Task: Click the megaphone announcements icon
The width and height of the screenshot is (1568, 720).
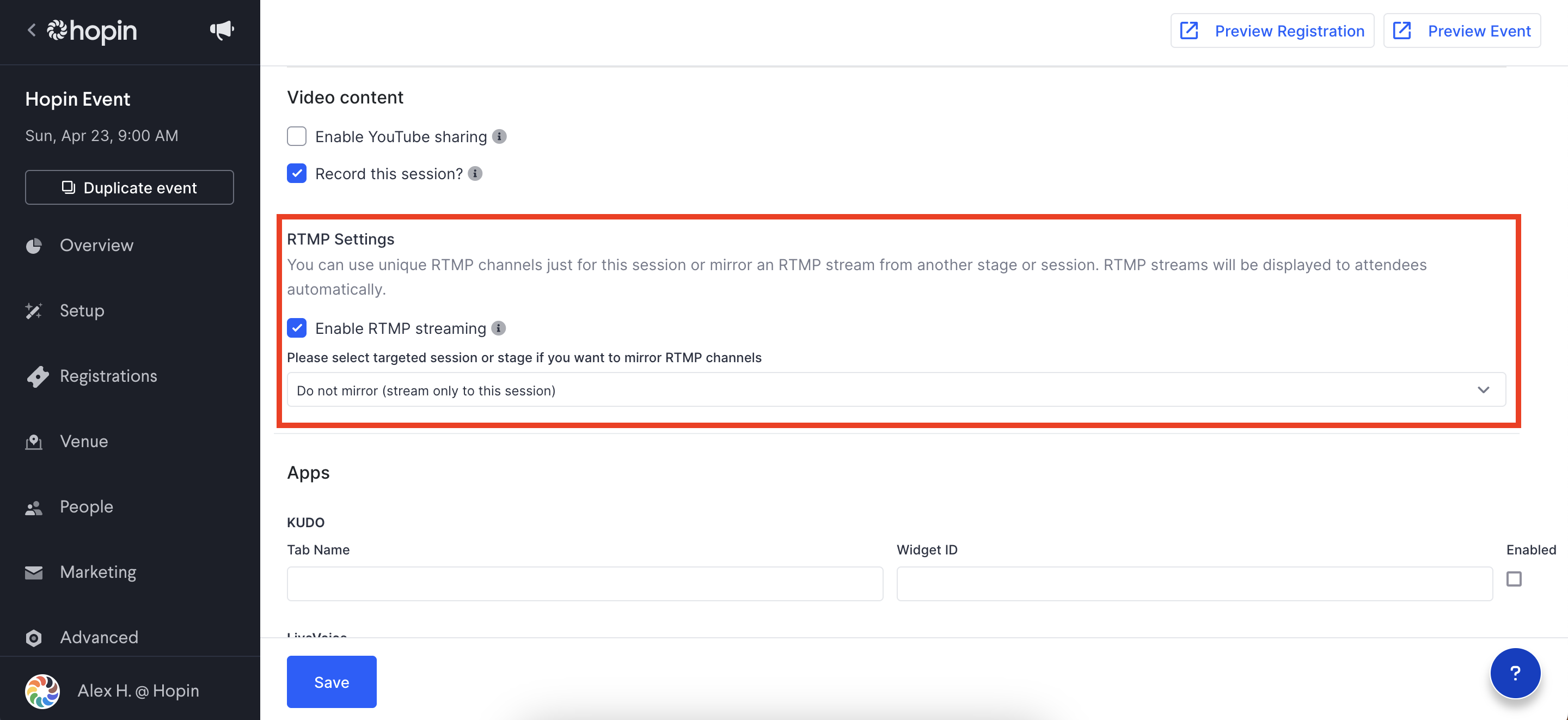Action: [x=222, y=30]
